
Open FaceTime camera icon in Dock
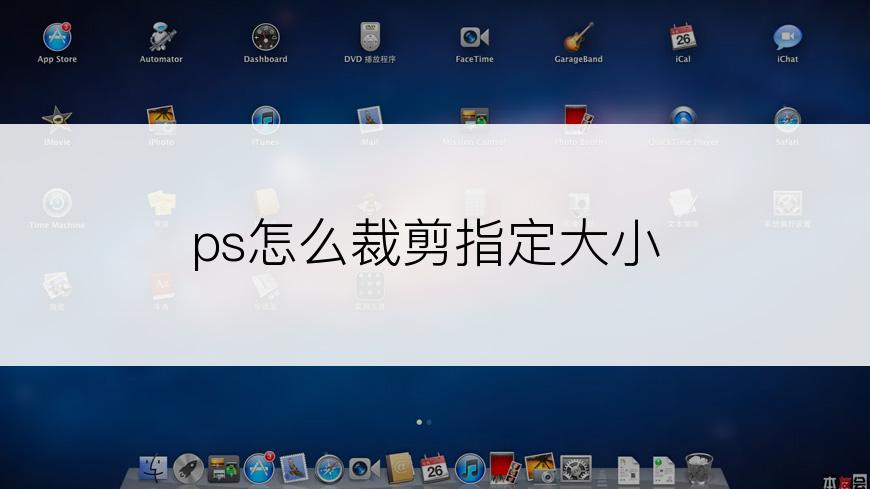(365, 469)
